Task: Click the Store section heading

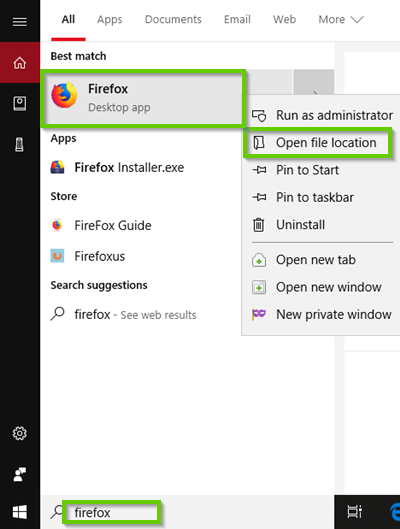Action: pyautogui.click(x=64, y=196)
